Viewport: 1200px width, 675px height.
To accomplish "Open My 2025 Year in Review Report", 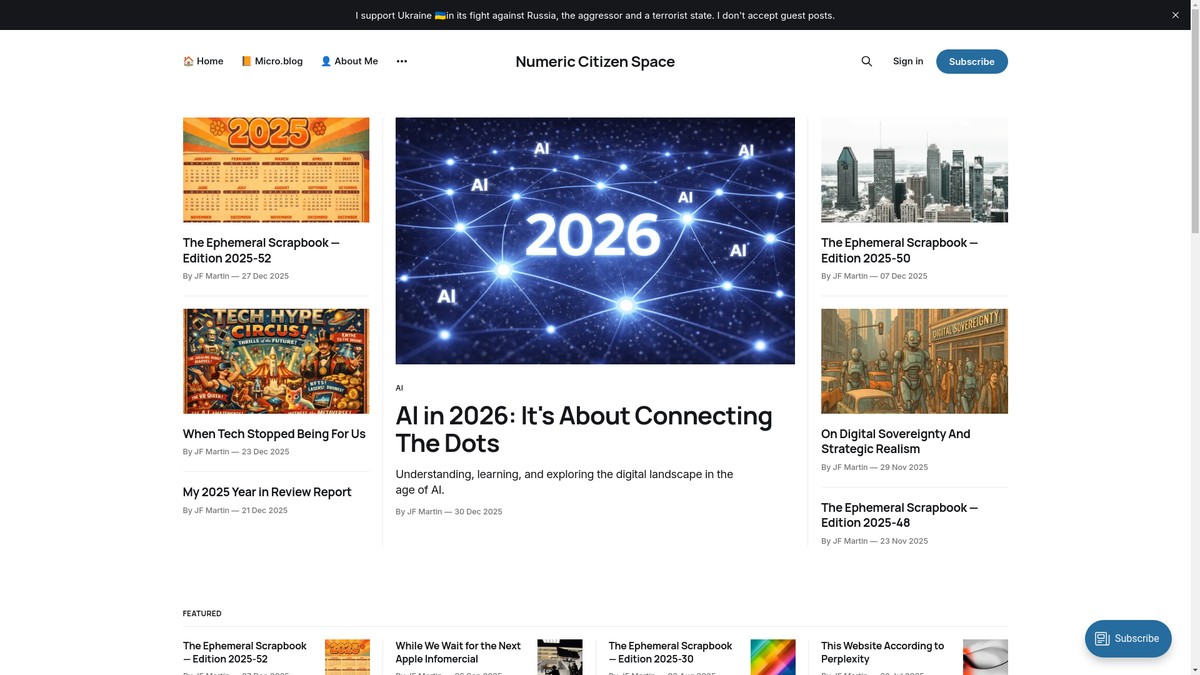I will 267,492.
